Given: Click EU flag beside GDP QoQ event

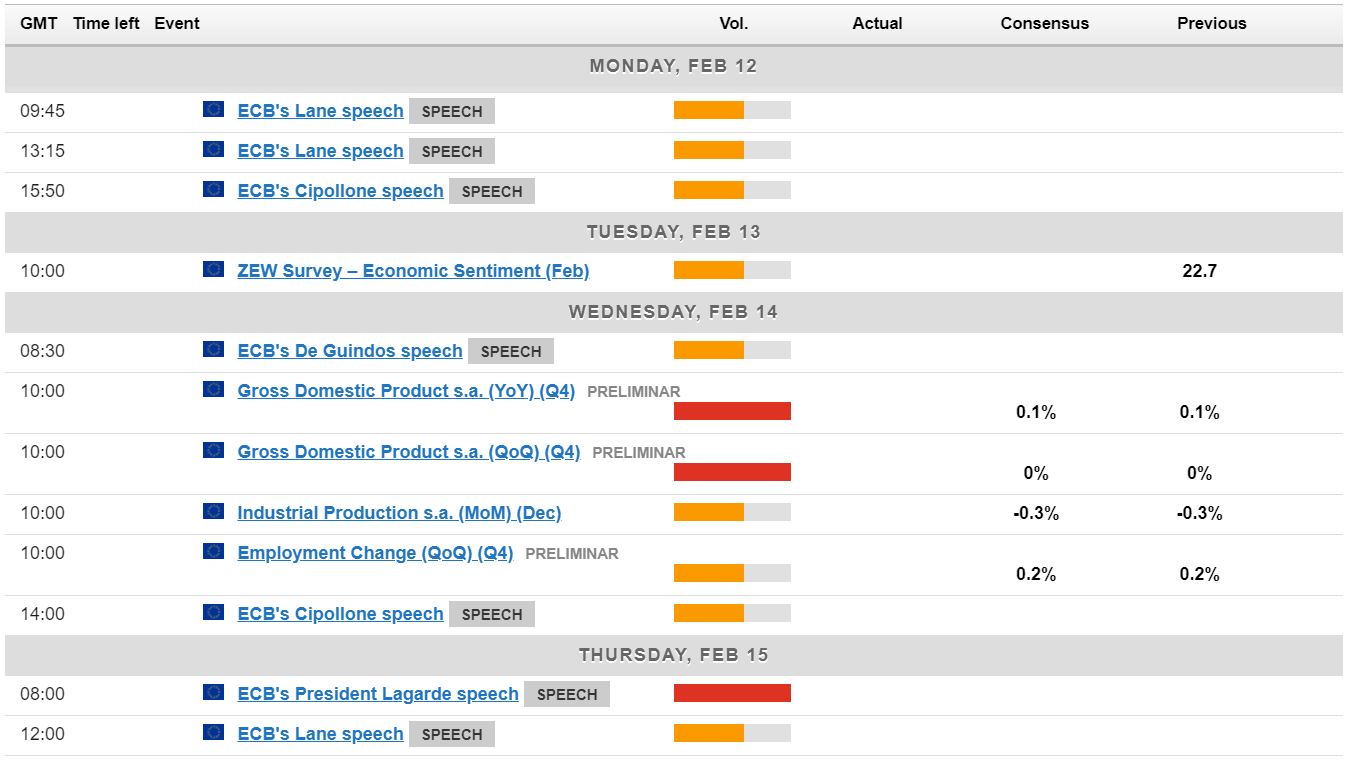Looking at the screenshot, I should click(213, 450).
